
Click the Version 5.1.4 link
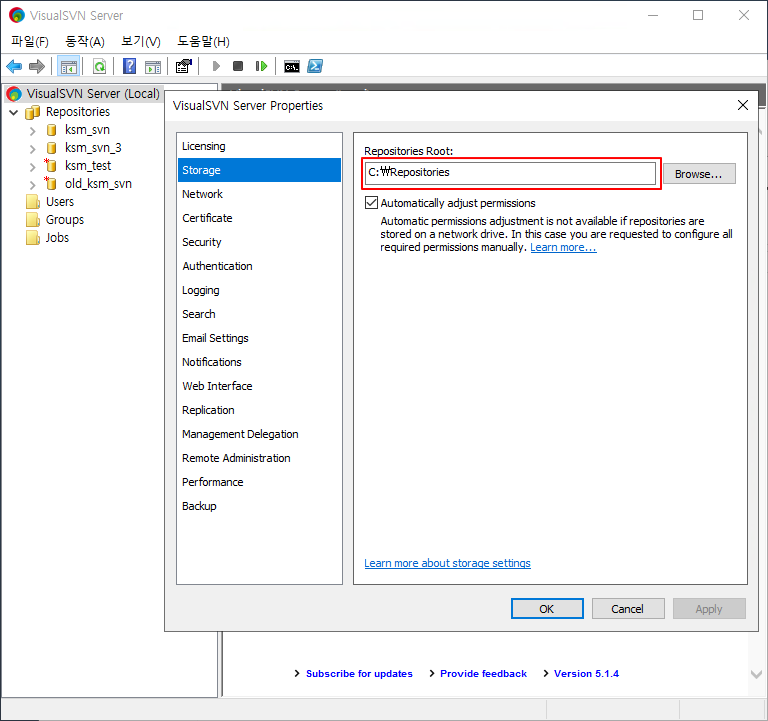coord(586,673)
